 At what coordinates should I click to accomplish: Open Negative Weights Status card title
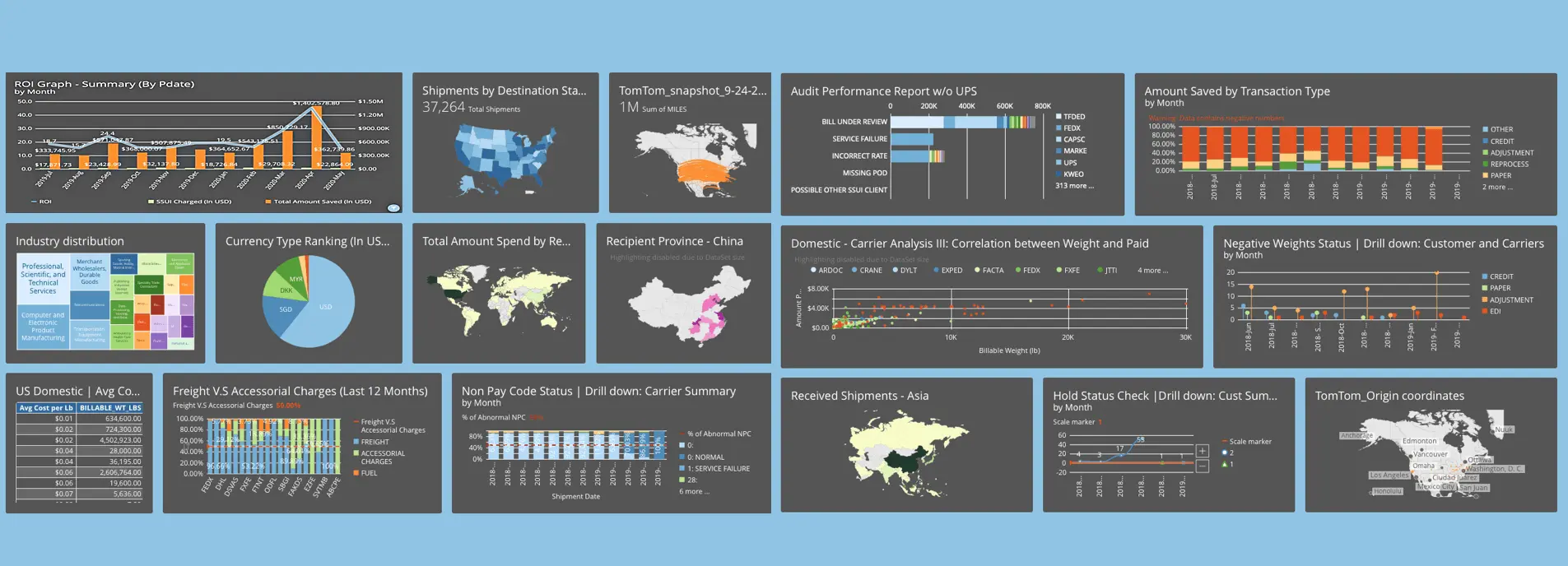pyautogui.click(x=1383, y=244)
